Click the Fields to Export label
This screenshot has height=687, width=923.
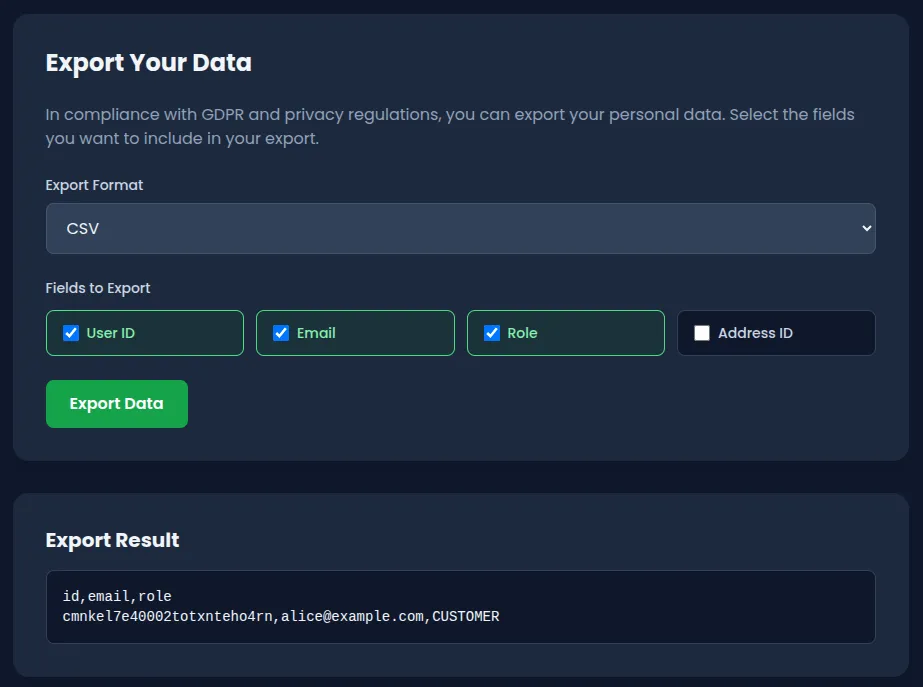(97, 288)
